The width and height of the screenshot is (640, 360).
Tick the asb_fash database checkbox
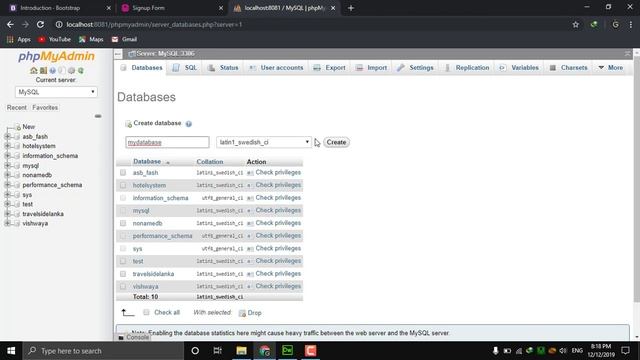pyautogui.click(x=123, y=173)
